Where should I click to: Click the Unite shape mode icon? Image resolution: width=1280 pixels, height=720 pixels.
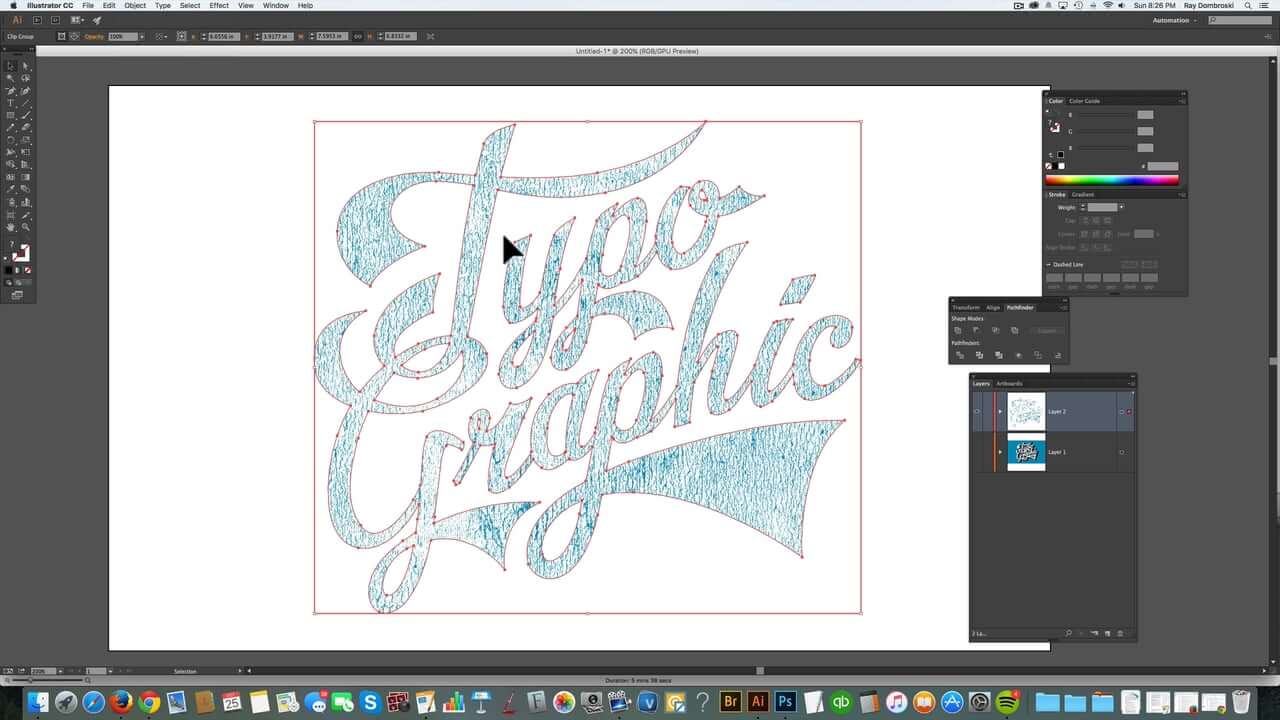pyautogui.click(x=958, y=330)
